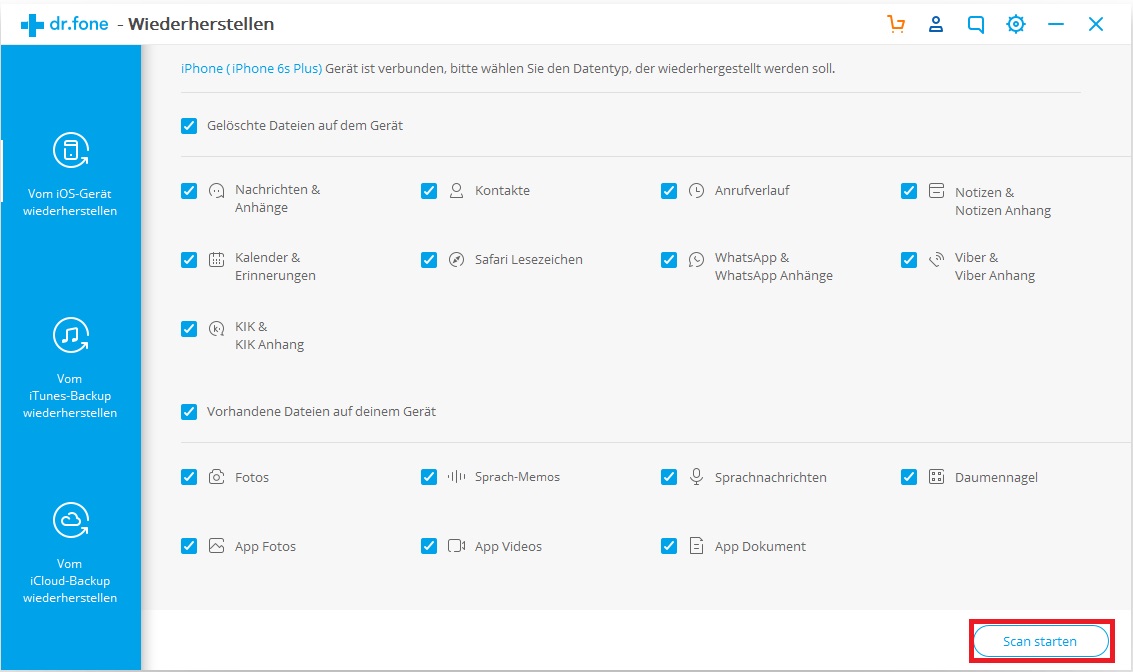Select Vom iTunes-Backup wiederherstellen
The image size is (1133, 672).
point(70,368)
